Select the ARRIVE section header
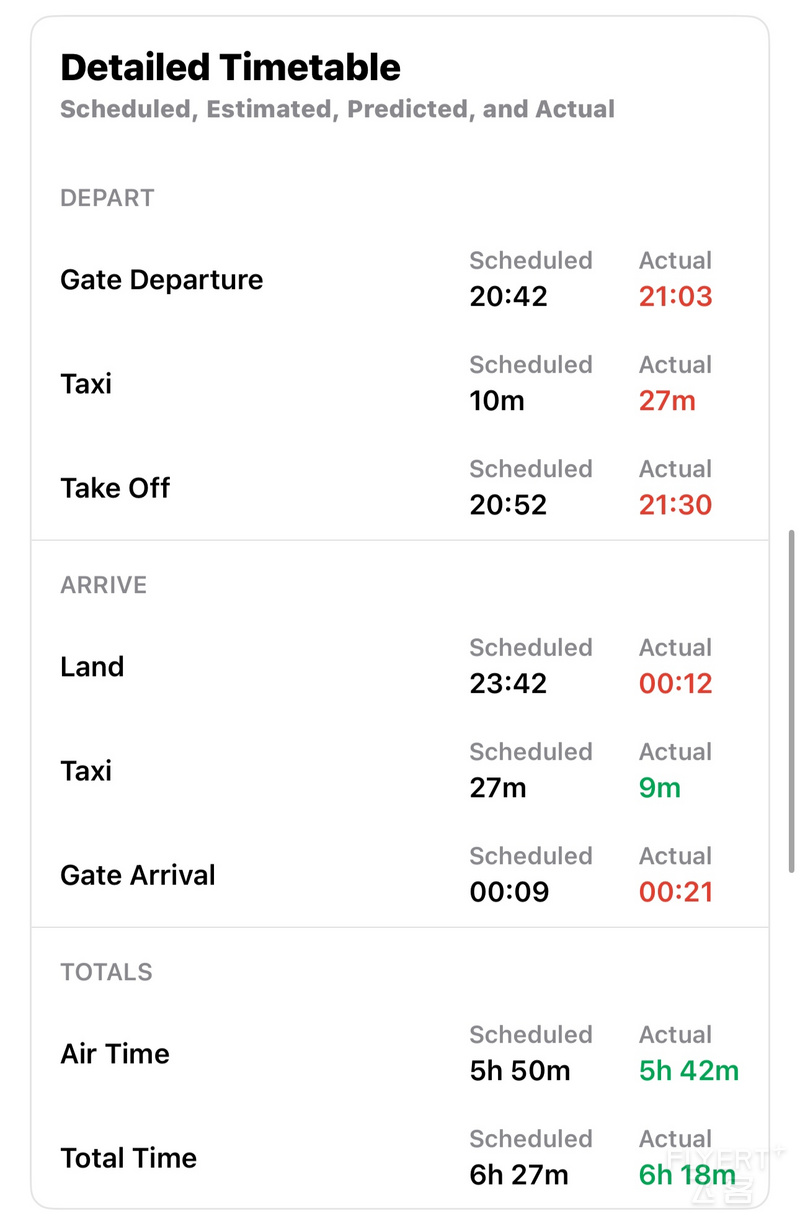Image resolution: width=800 pixels, height=1219 pixels. [x=103, y=585]
